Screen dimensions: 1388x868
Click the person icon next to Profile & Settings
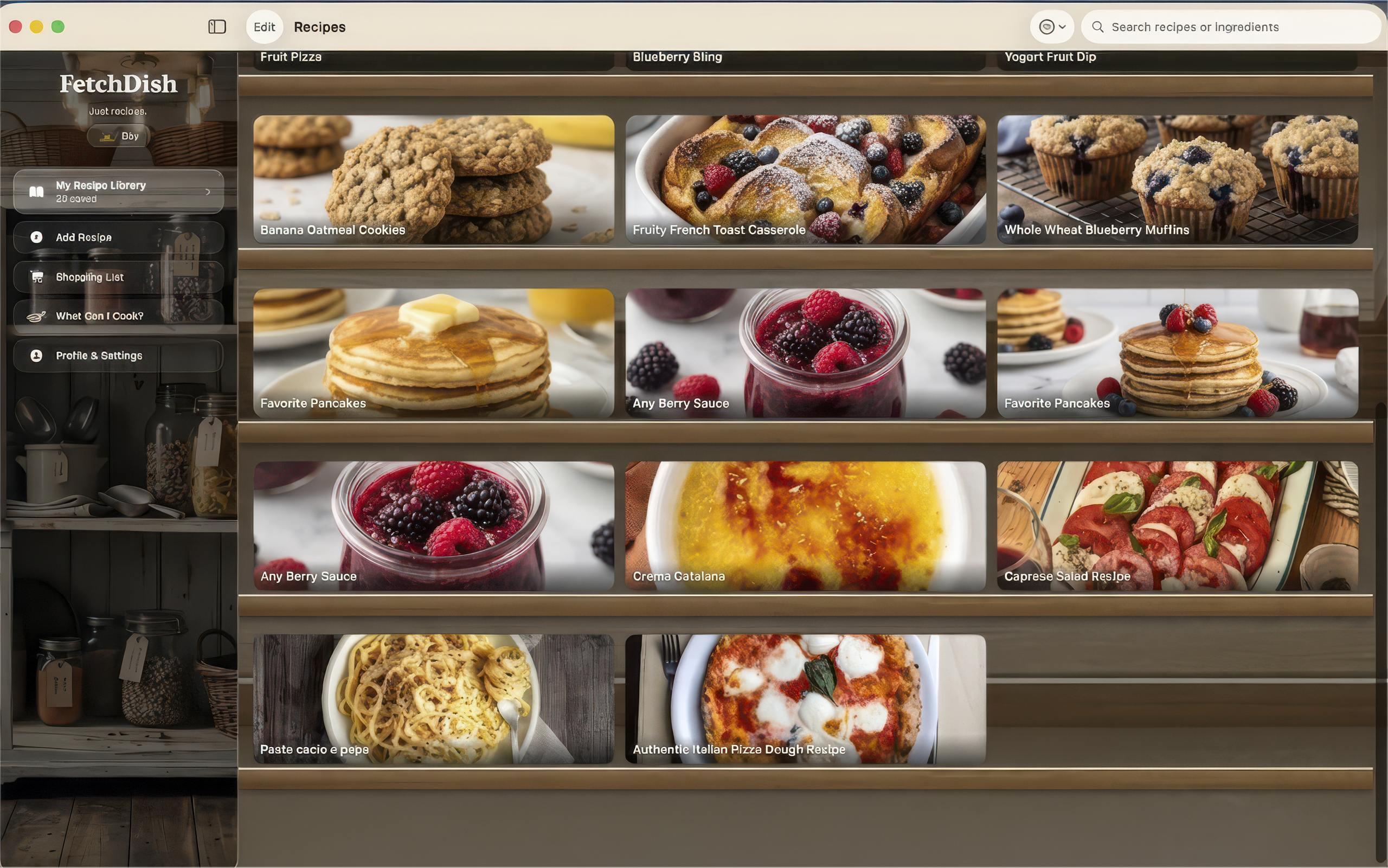point(36,356)
